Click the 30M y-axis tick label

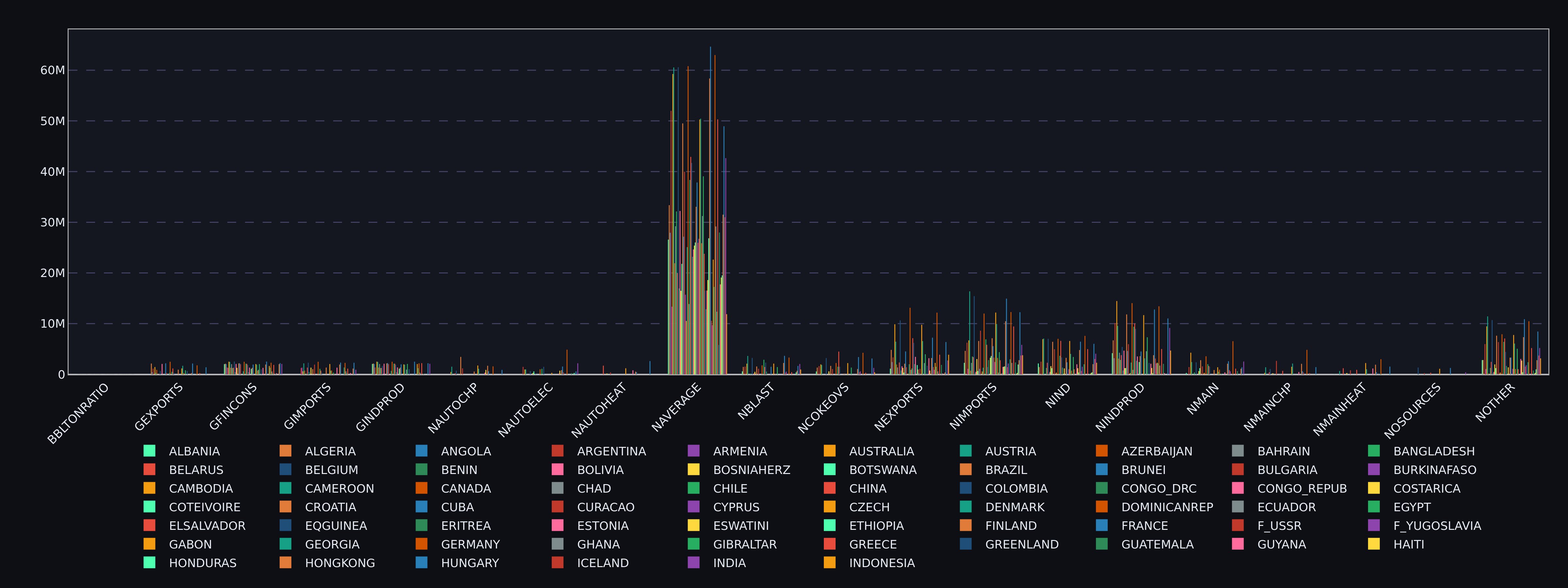coord(52,223)
